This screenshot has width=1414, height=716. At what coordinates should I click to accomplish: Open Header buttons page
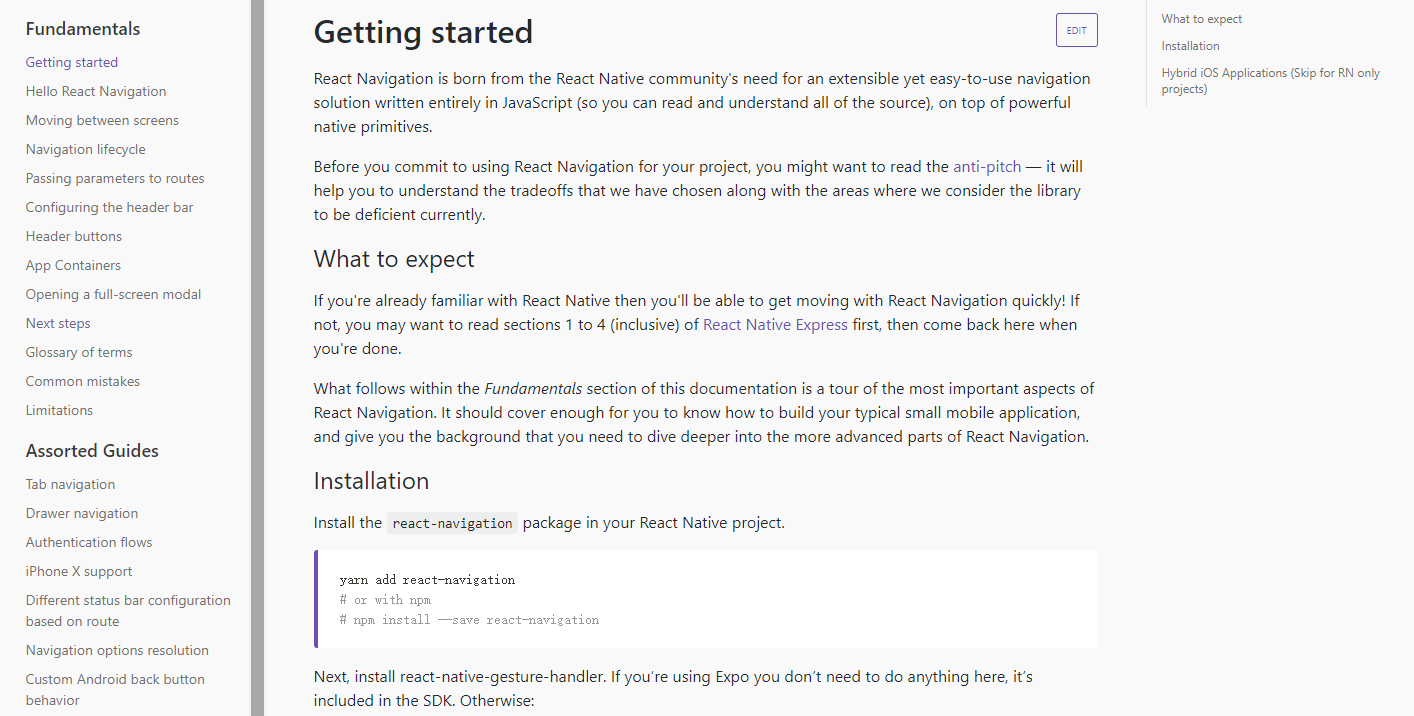coord(74,236)
